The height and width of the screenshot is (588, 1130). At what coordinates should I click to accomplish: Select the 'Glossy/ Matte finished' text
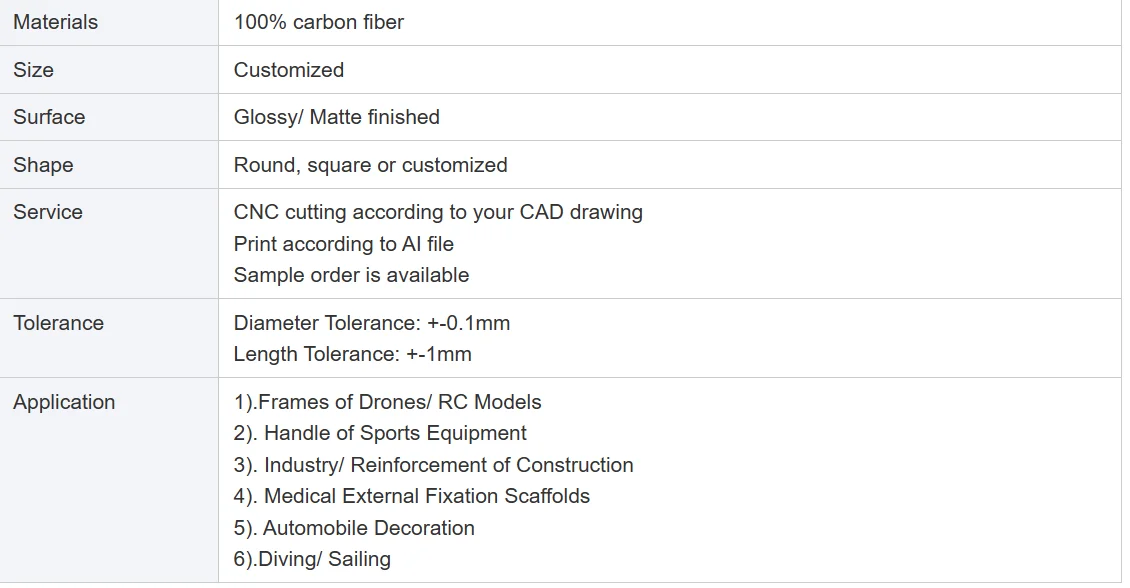tap(336, 117)
